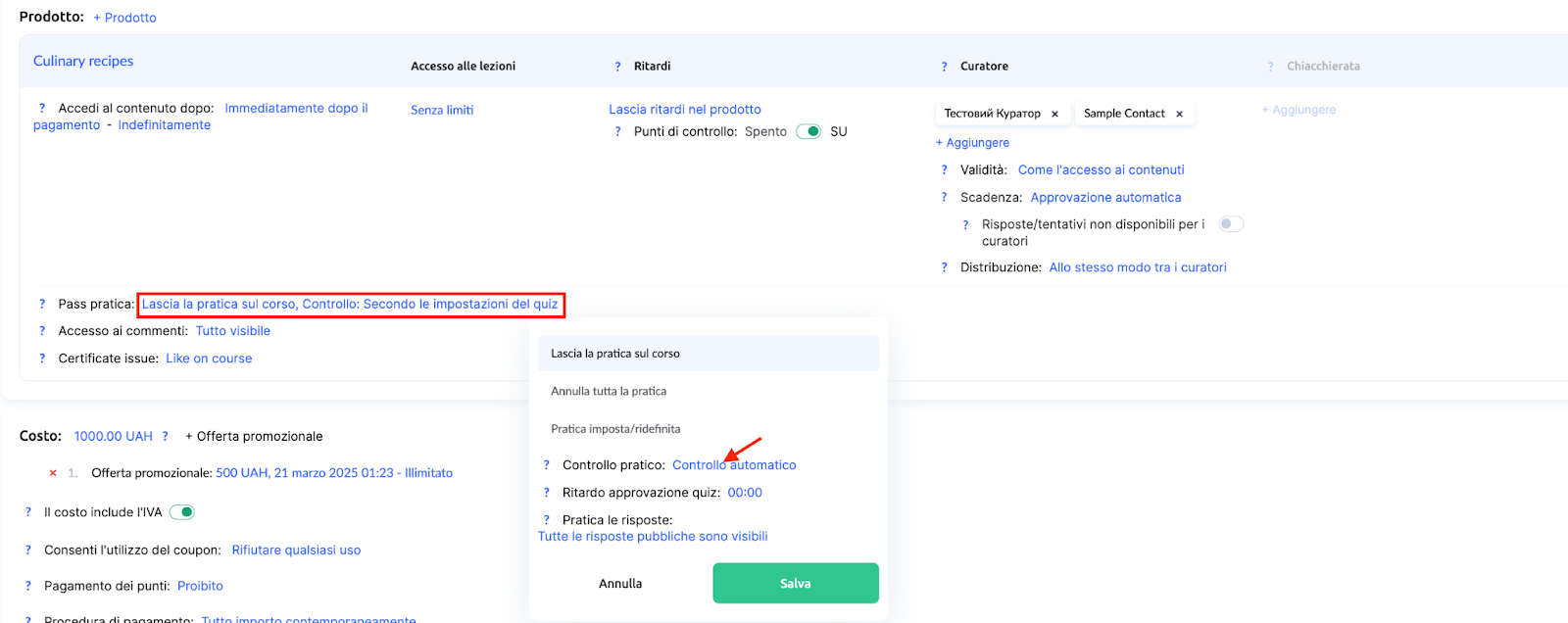
Task: Click help icon beside cost 1000.00 UAH
Action: pos(166,437)
